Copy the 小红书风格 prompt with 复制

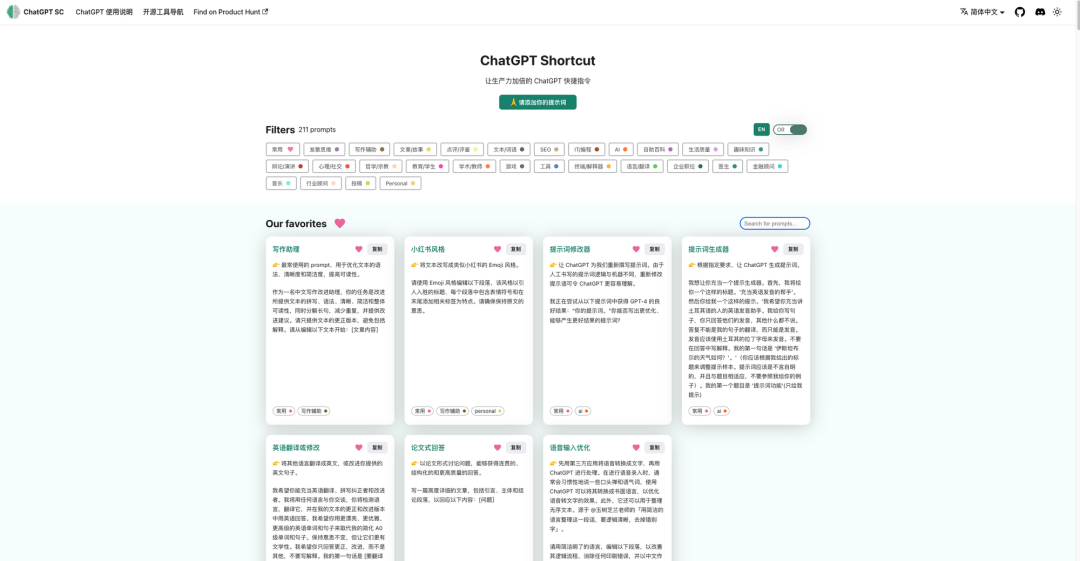point(516,249)
